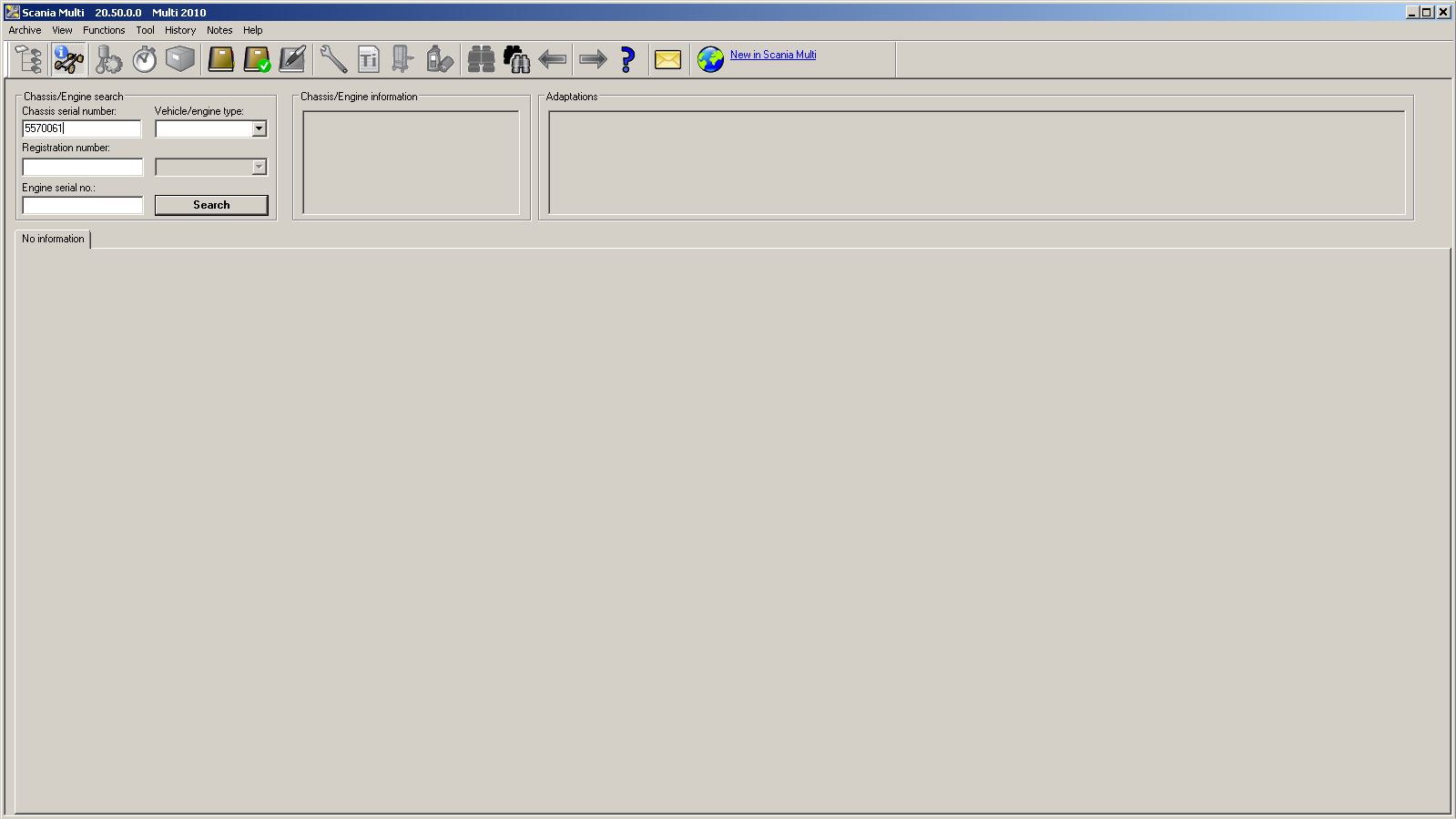Open the View menu
This screenshot has height=819, width=1456.
(62, 30)
